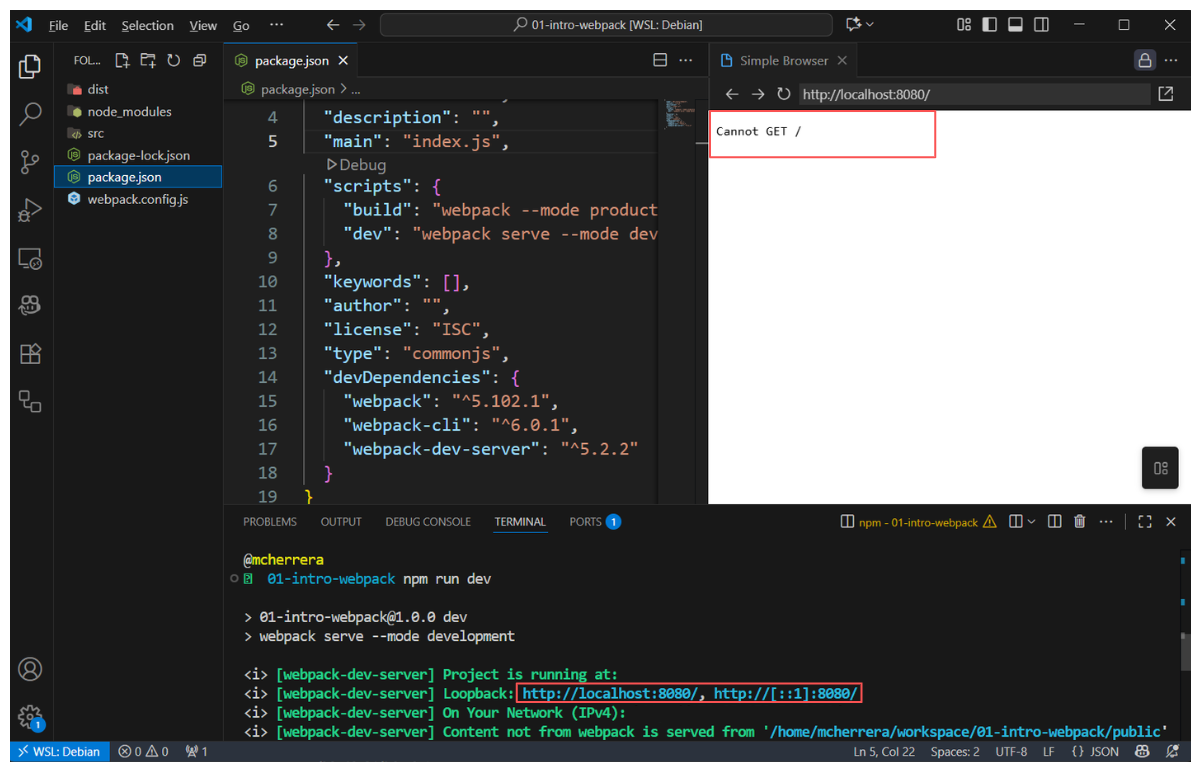Expand the src folder

click(x=95, y=133)
